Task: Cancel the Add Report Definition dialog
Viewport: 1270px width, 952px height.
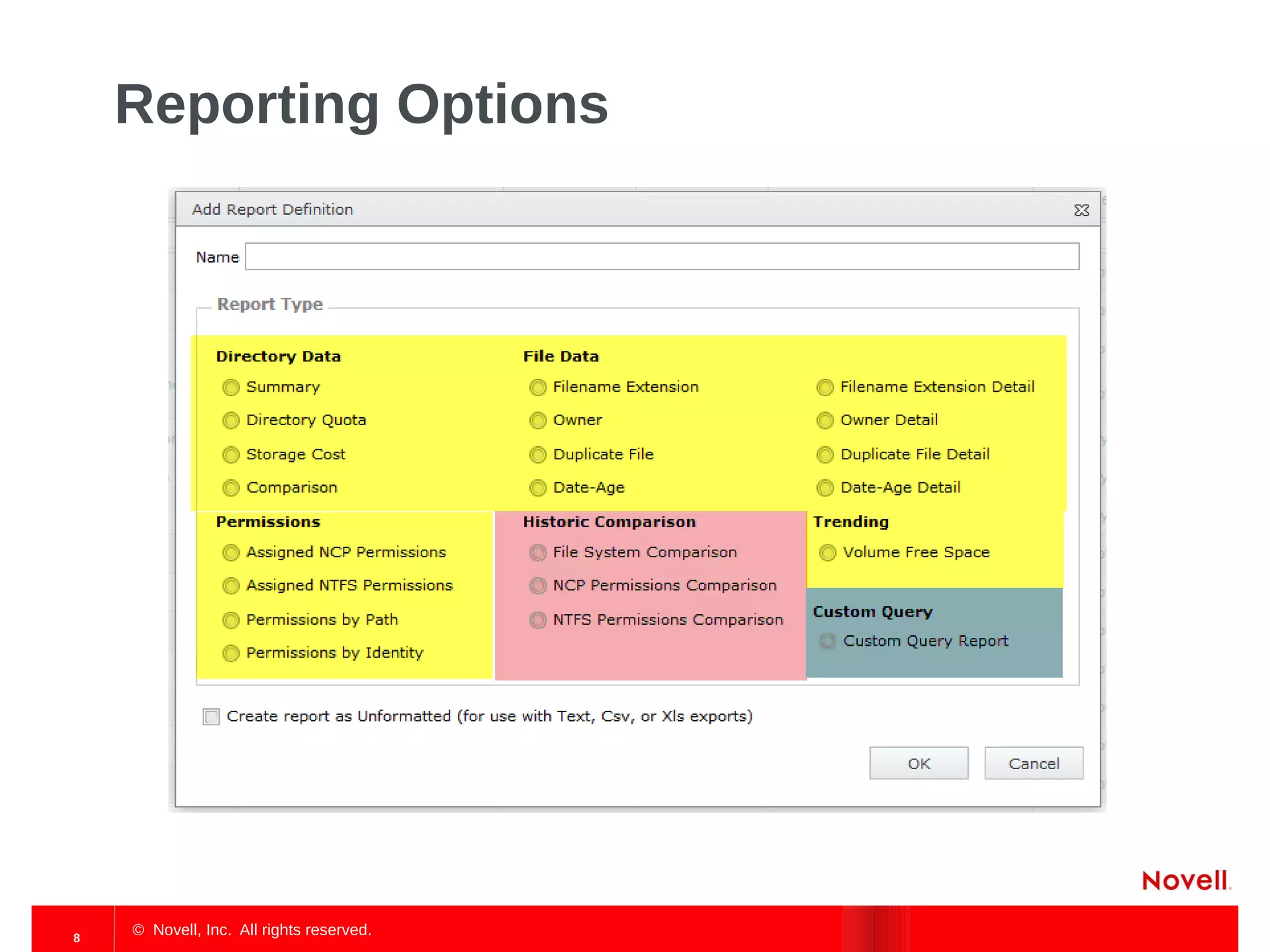Action: tap(1034, 763)
